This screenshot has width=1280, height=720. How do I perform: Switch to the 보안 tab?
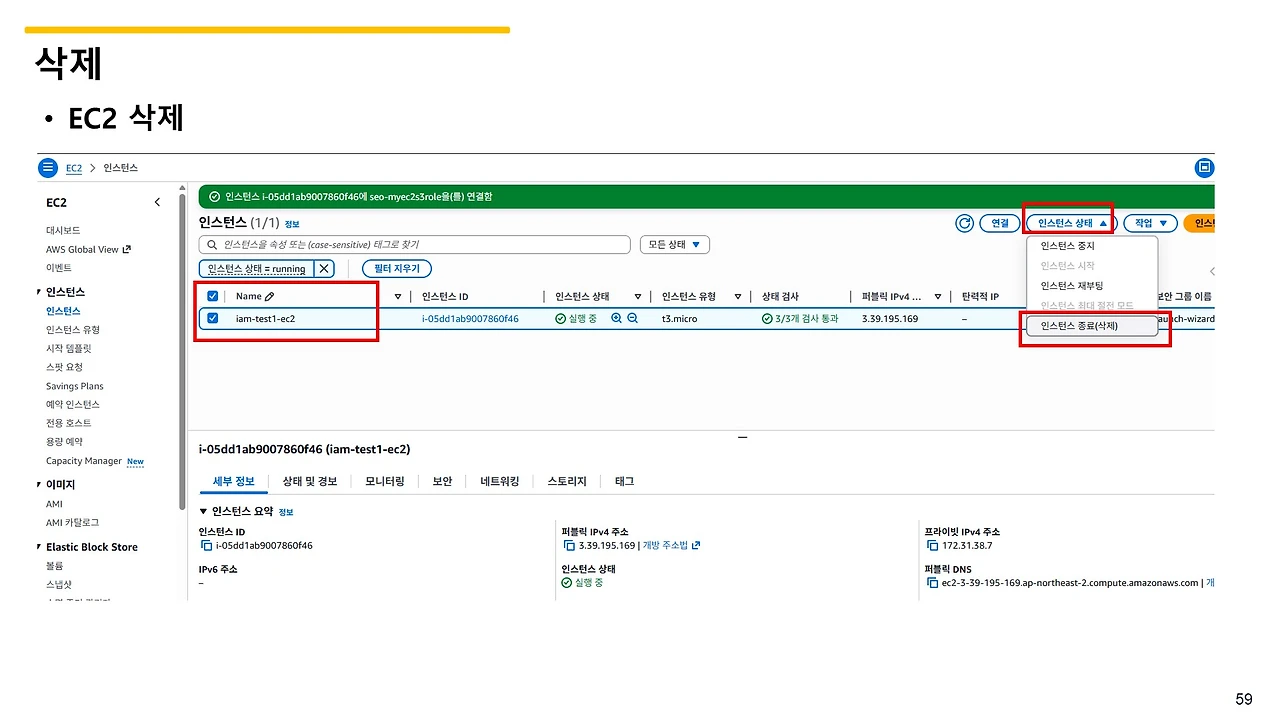442,481
